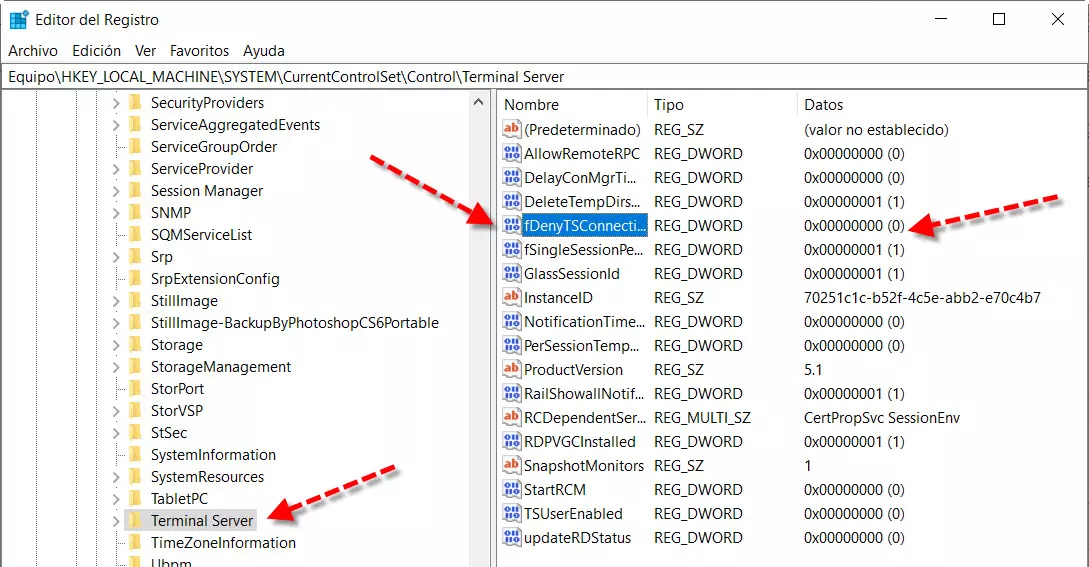
Task: Expand the ServiceAggregatedEvents key
Action: (116, 125)
